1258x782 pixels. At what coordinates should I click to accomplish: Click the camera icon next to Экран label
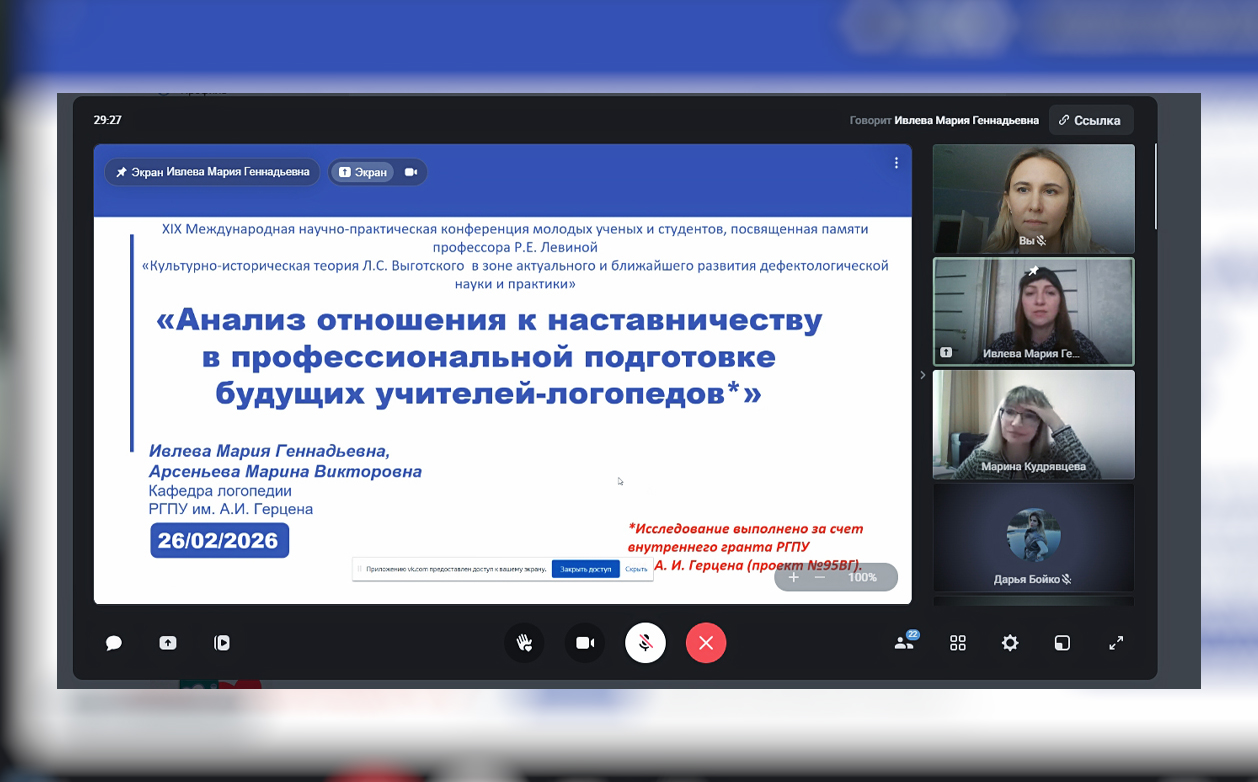[410, 172]
